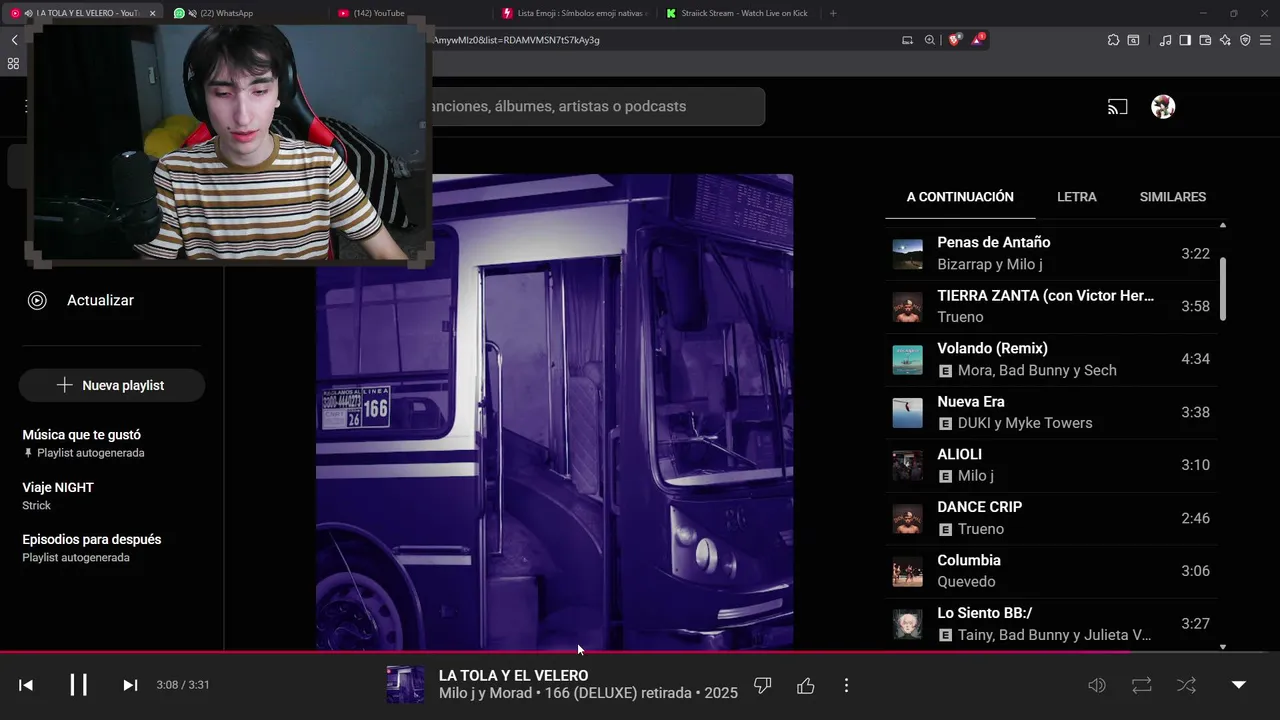Play Penas de Antaño from the queue
The height and width of the screenshot is (720, 1280).
coord(1051,254)
